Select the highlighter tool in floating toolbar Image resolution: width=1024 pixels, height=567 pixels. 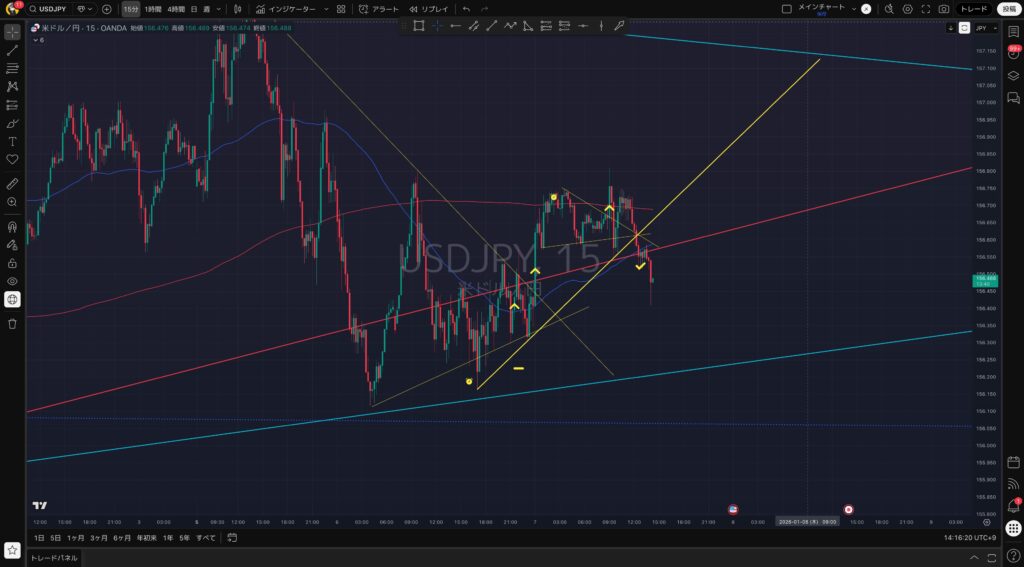(619, 26)
